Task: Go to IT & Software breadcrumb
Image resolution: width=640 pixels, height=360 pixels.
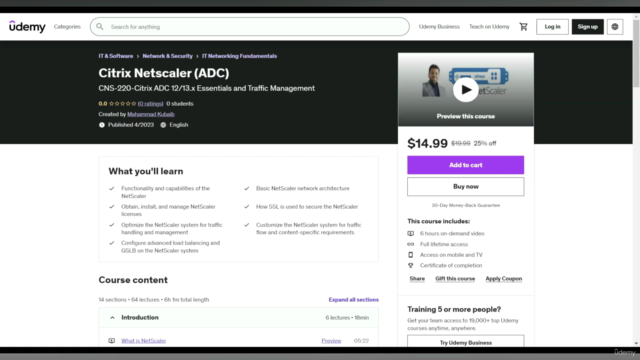Action: [x=116, y=56]
